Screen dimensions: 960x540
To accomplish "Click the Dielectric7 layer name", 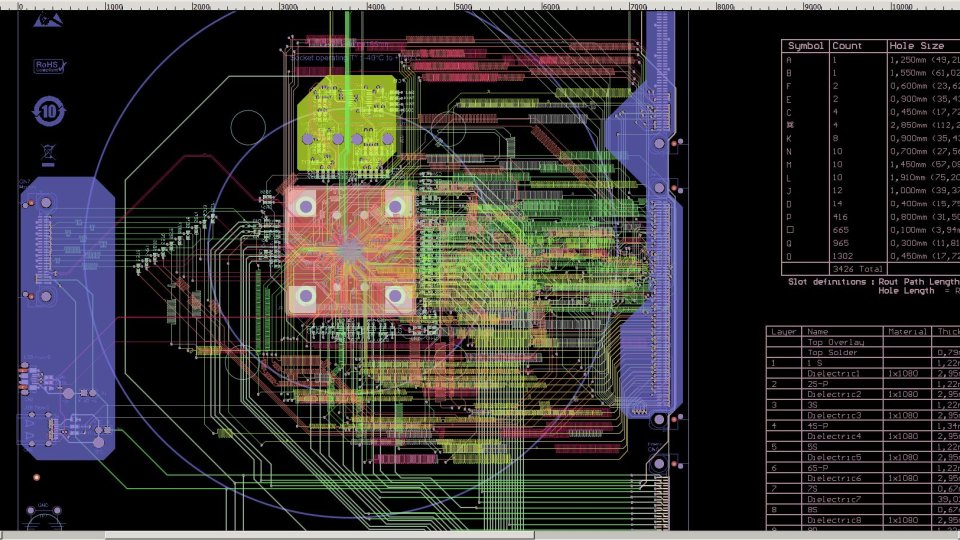I will (833, 499).
